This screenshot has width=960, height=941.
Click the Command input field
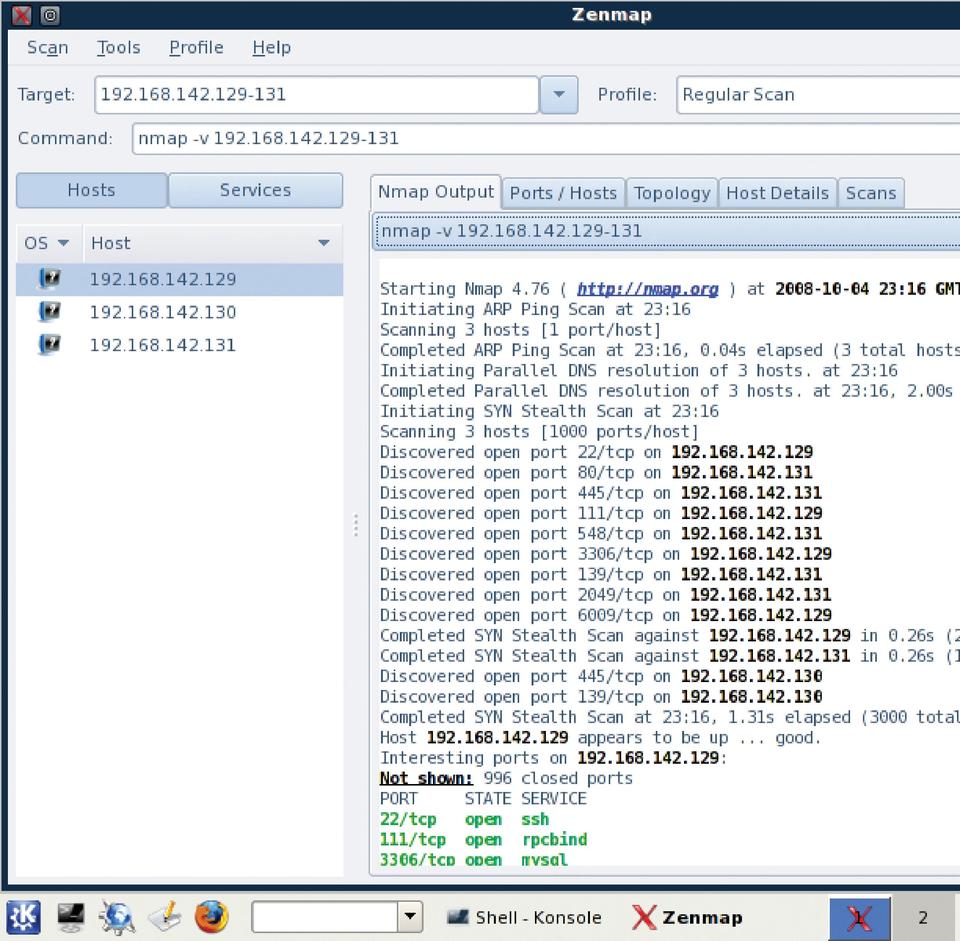click(545, 138)
